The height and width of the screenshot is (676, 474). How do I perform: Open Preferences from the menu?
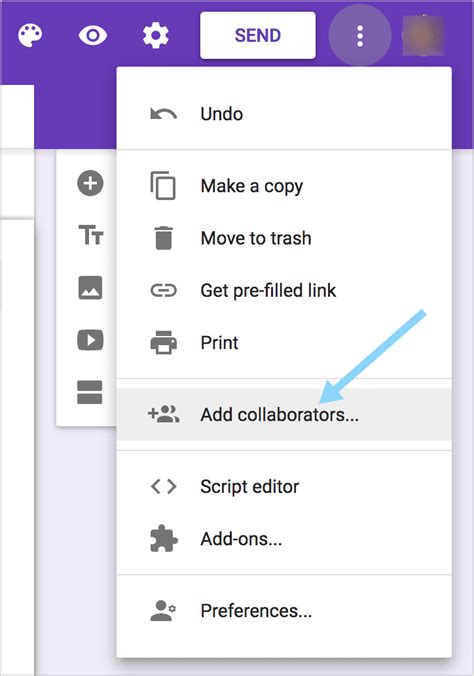pyautogui.click(x=284, y=610)
